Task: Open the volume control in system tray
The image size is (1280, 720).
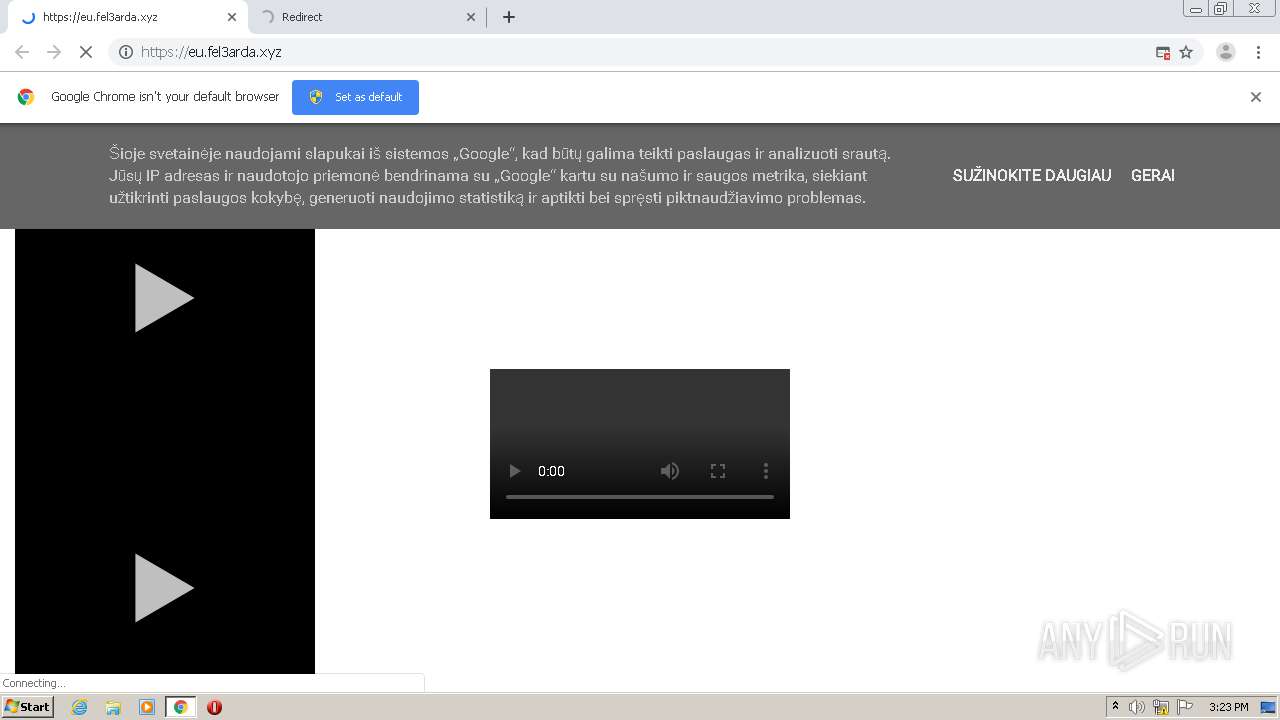Action: (x=1137, y=707)
